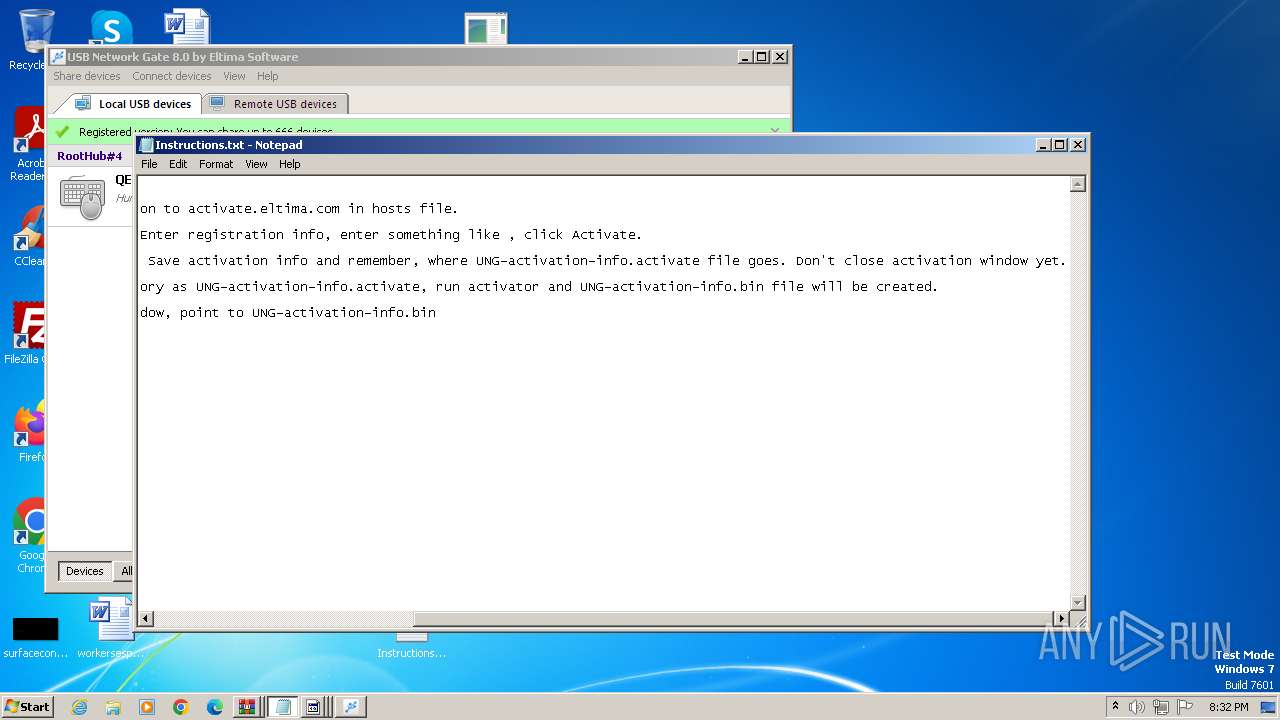Launch Microsoft Edge from taskbar

tap(215, 707)
